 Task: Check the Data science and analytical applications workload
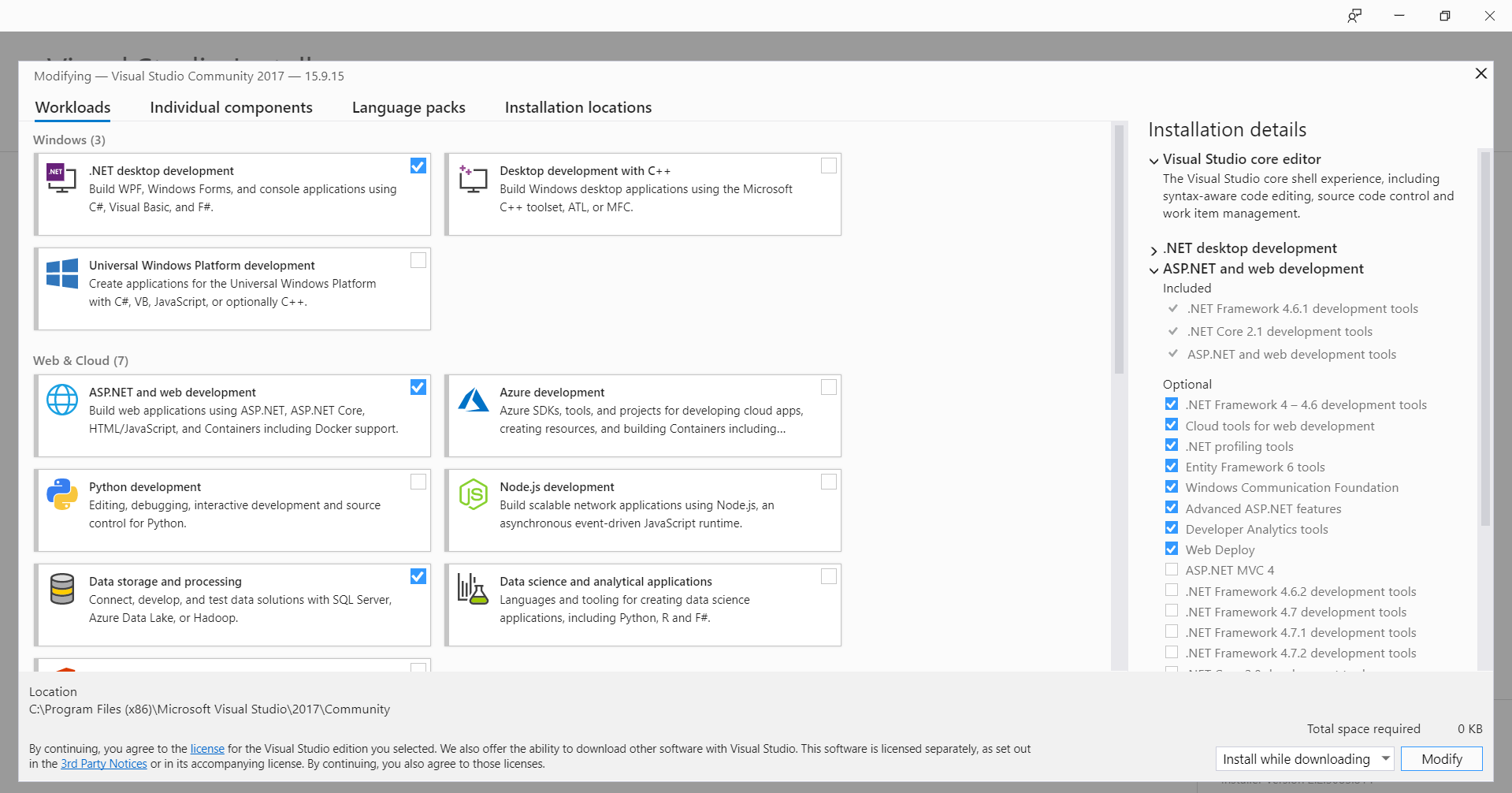pyautogui.click(x=829, y=576)
